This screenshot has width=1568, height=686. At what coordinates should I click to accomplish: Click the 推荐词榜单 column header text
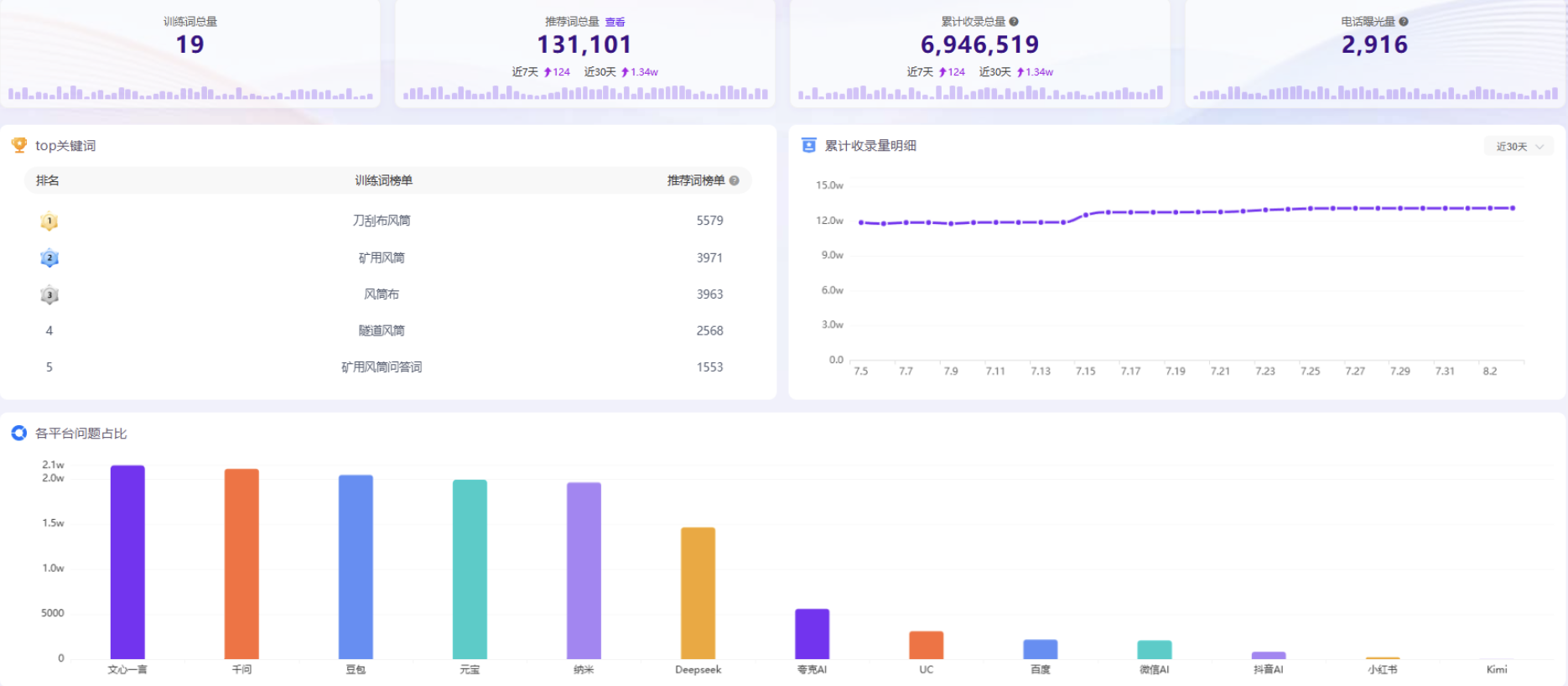click(696, 180)
